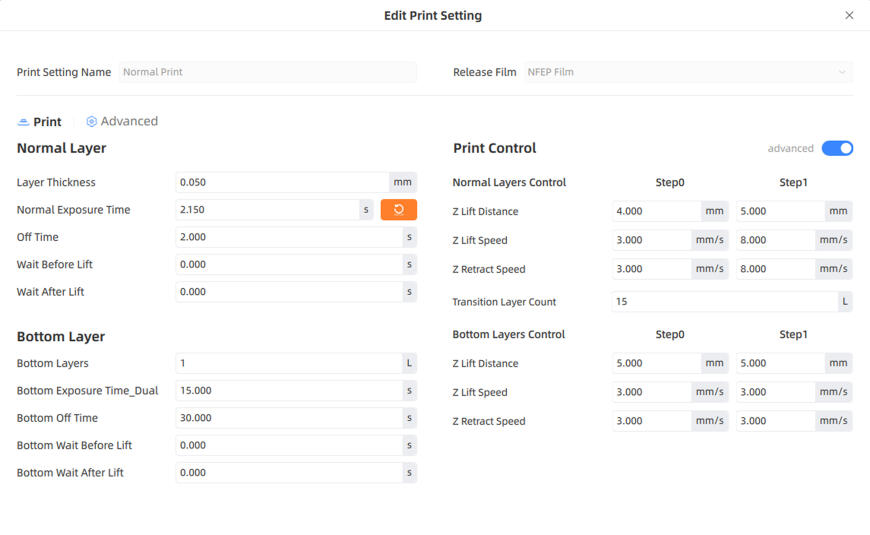Image resolution: width=870 pixels, height=535 pixels.
Task: Edit Normal Layers Z Lift Speed Step1
Action: point(775,240)
